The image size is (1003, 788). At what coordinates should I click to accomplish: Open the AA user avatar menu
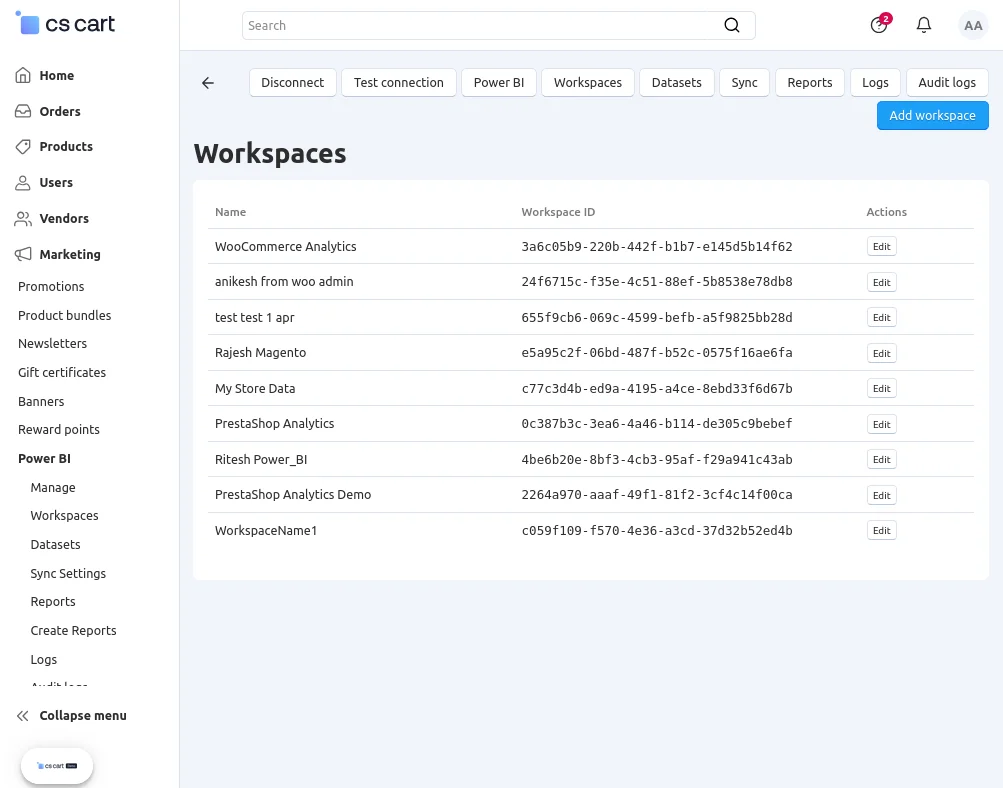pos(973,25)
